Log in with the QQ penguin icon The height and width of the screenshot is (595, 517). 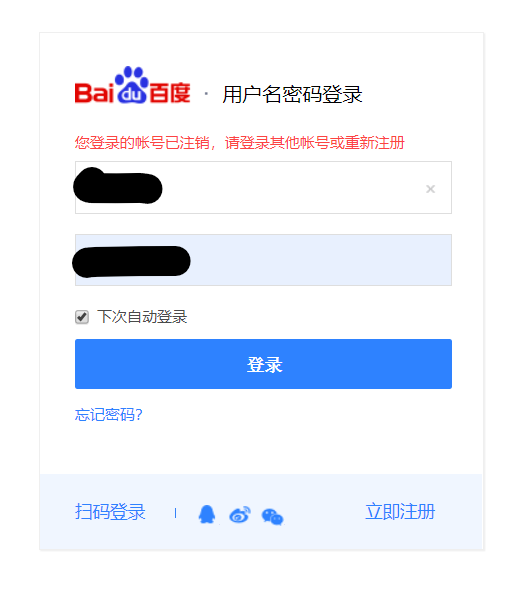(207, 514)
